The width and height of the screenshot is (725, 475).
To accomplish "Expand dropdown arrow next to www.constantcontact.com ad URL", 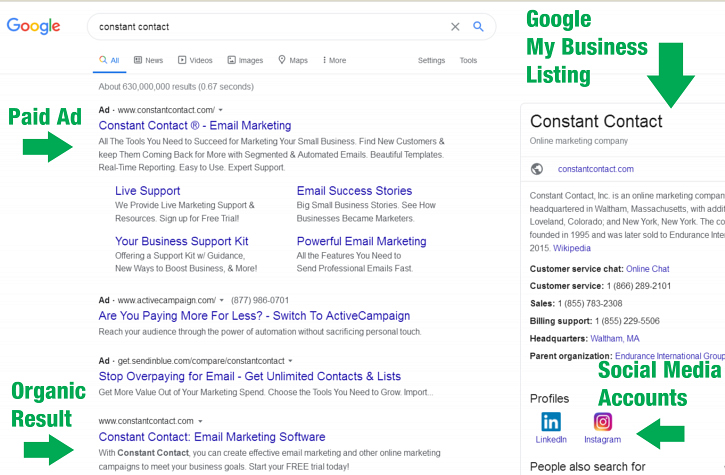I will [221, 109].
